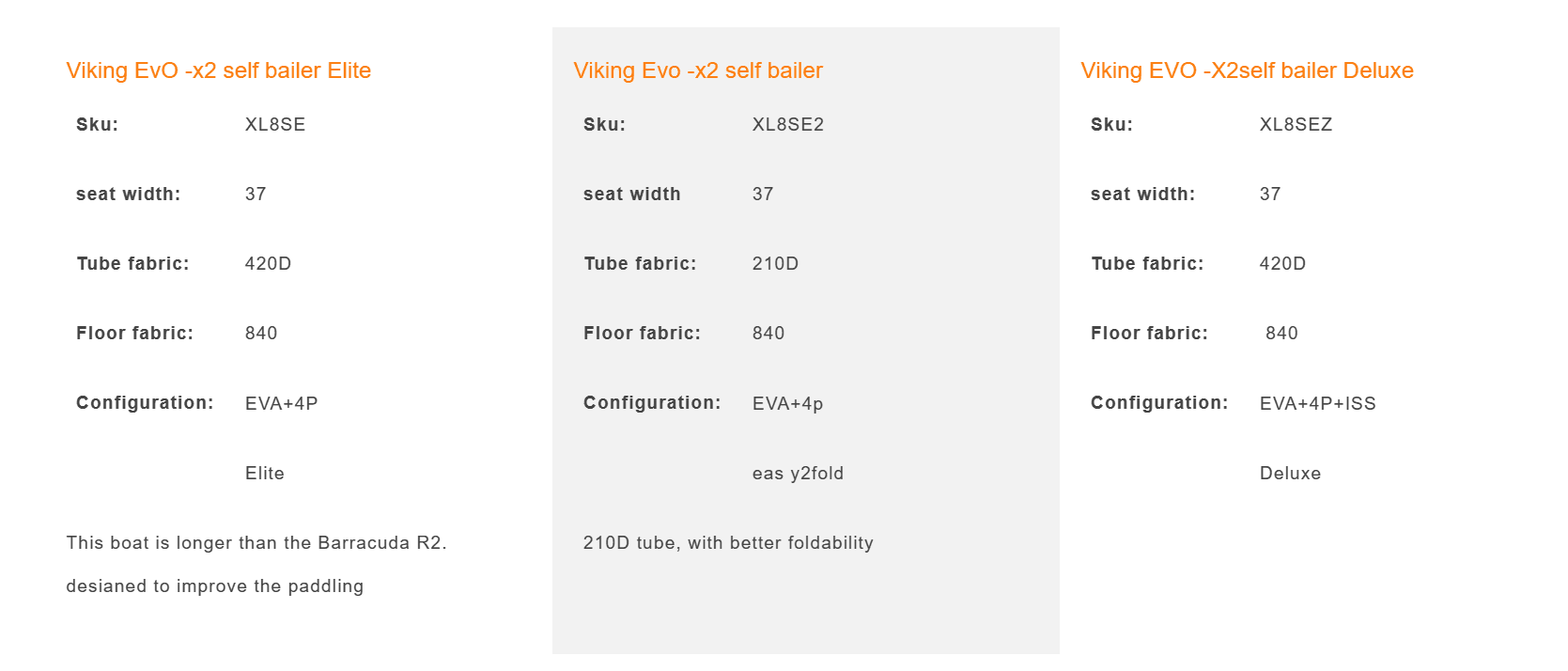Click the Tube fabric label in the Elite column
1568x671 pixels.
(x=132, y=263)
